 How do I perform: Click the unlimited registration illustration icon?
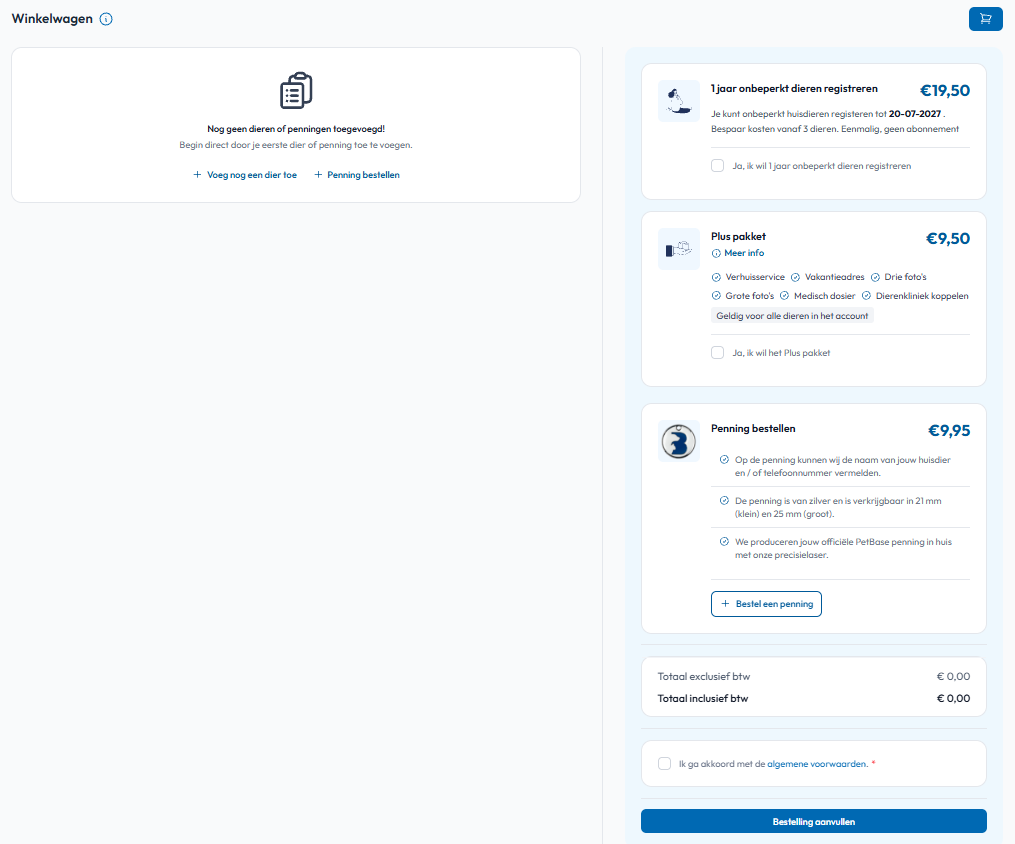(x=678, y=101)
